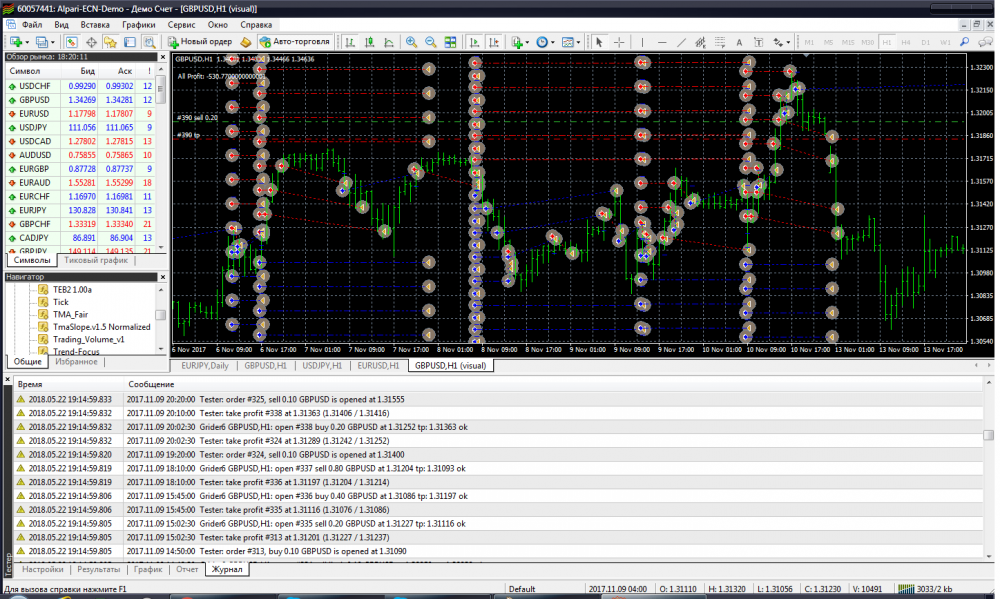Switch chart to candlestick display
Image resolution: width=1000 pixels, height=599 pixels.
[x=370, y=42]
